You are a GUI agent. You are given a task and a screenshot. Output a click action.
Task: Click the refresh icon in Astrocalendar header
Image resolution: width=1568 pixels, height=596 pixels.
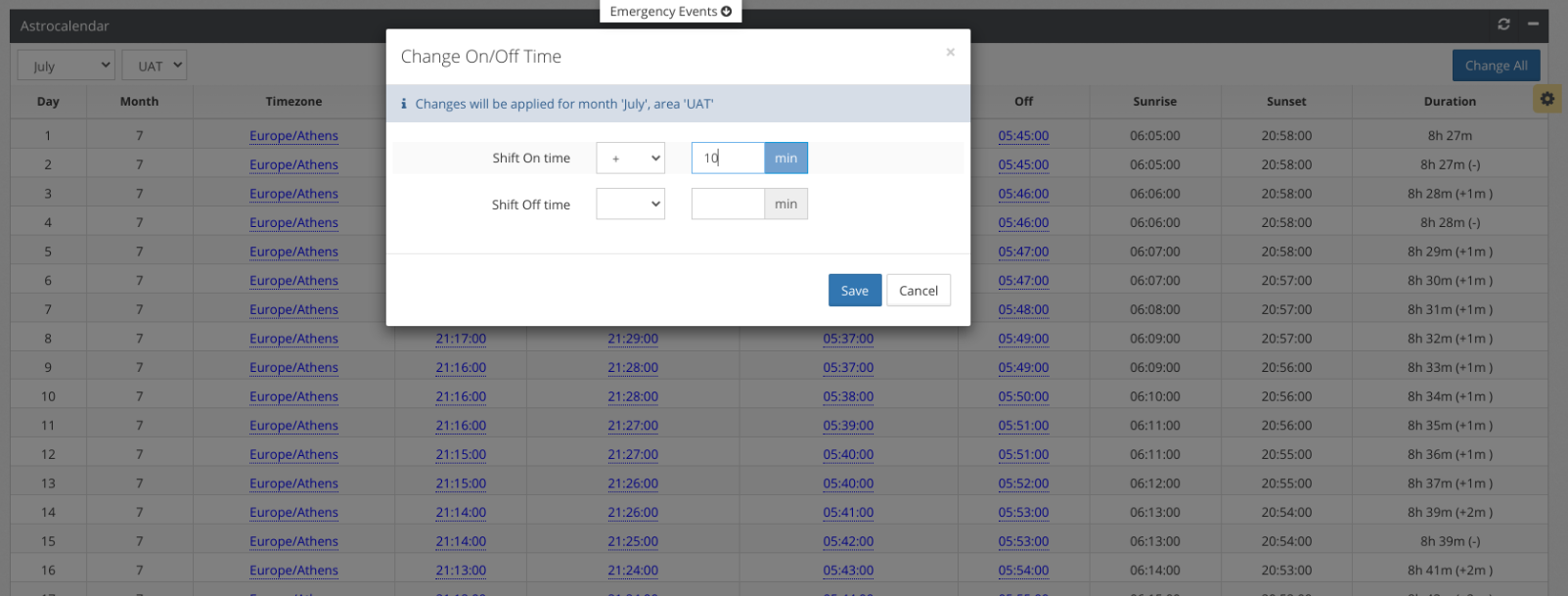tap(1503, 24)
